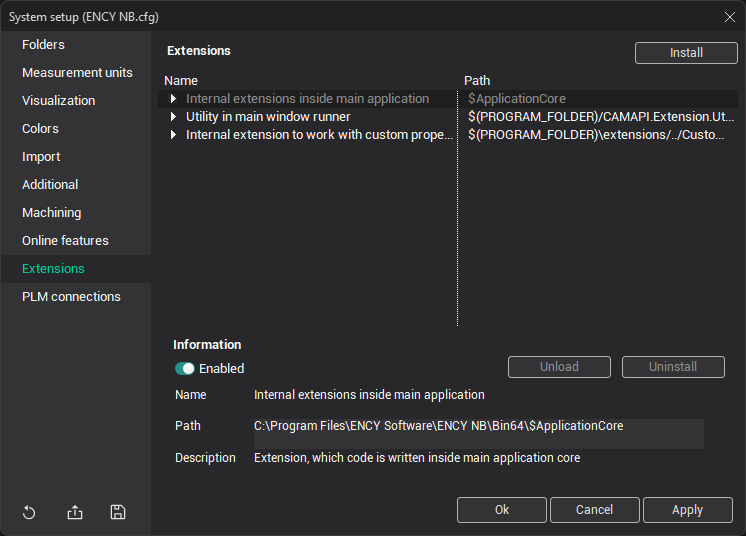Click the Path field in Information
Screen dimensions: 746x536
coord(478,427)
